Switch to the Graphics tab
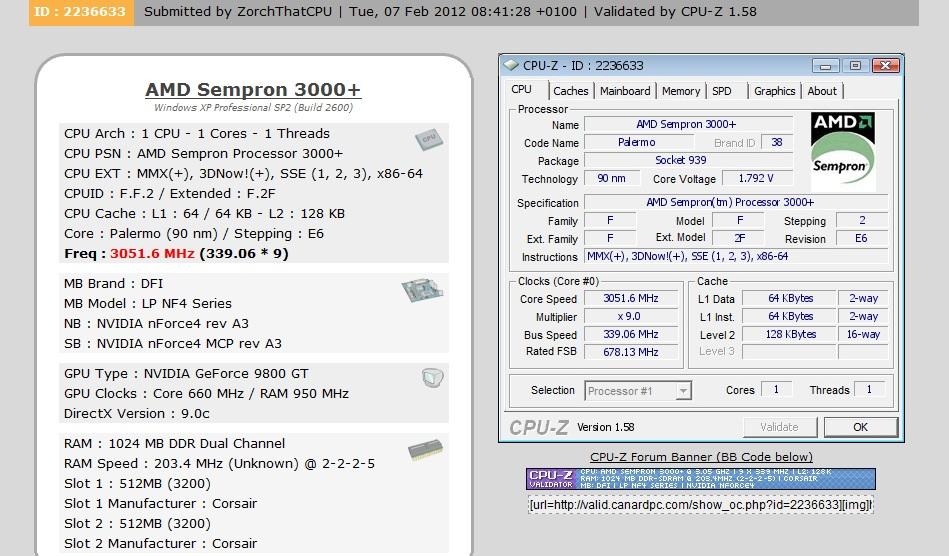Screen dimensions: 949x556 pyautogui.click(x=775, y=91)
